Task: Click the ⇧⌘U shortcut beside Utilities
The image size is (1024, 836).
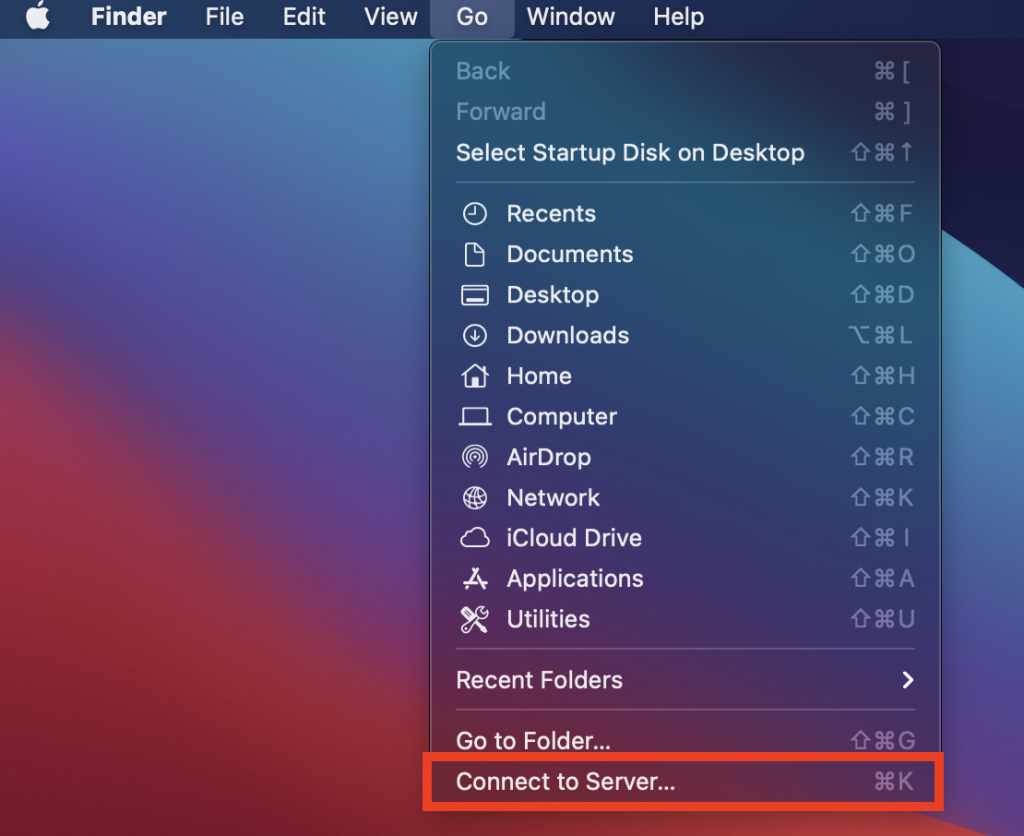Action: point(882,619)
